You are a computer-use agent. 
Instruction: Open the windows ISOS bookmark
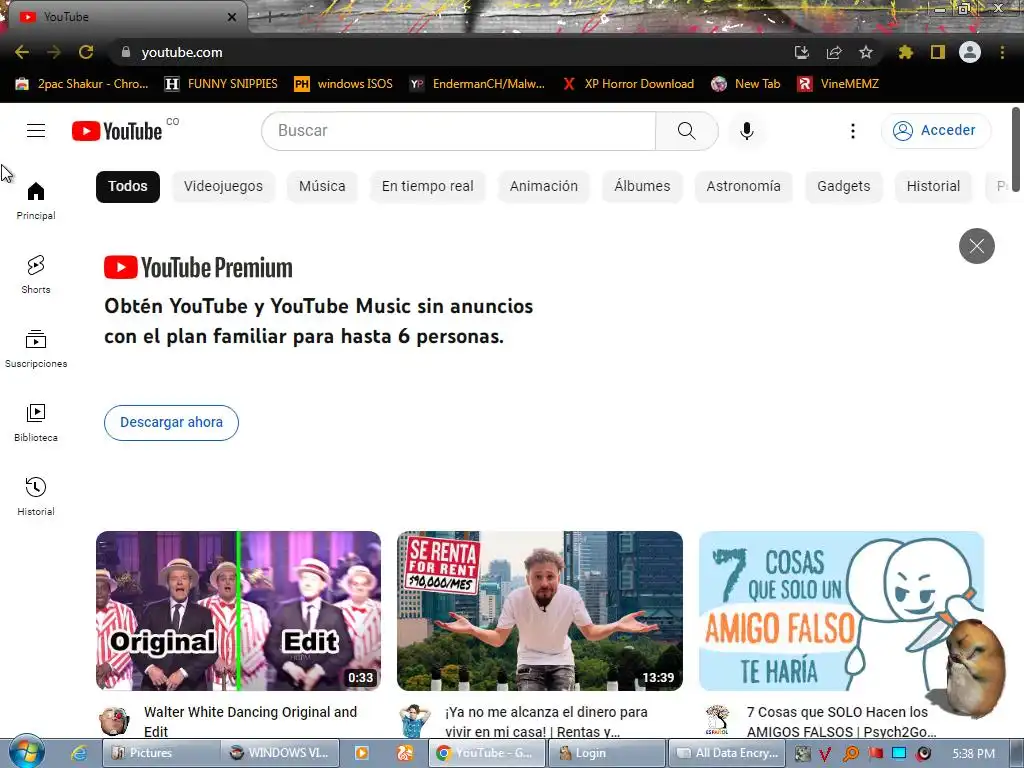pos(344,84)
